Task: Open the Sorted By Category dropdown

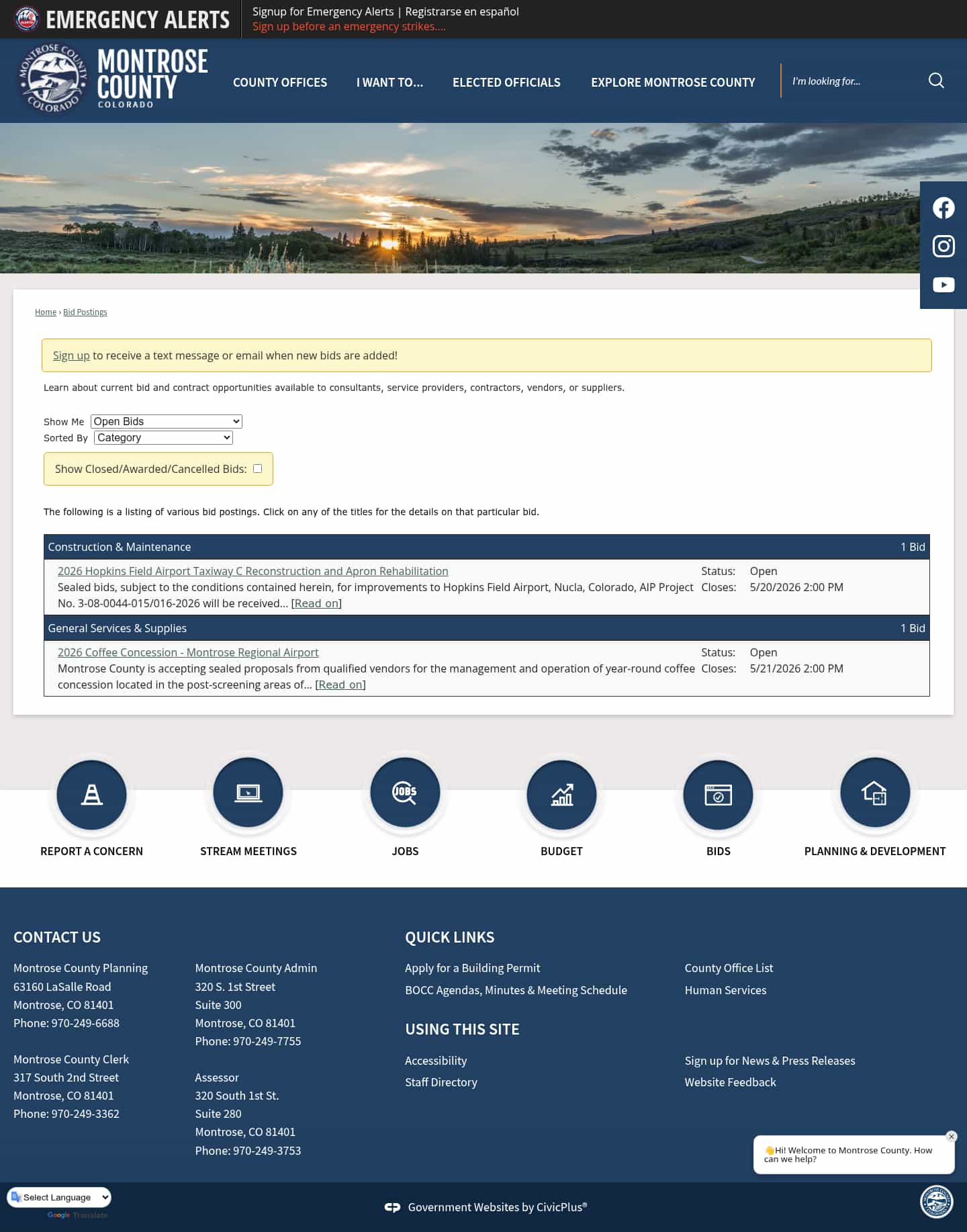Action: 164,437
